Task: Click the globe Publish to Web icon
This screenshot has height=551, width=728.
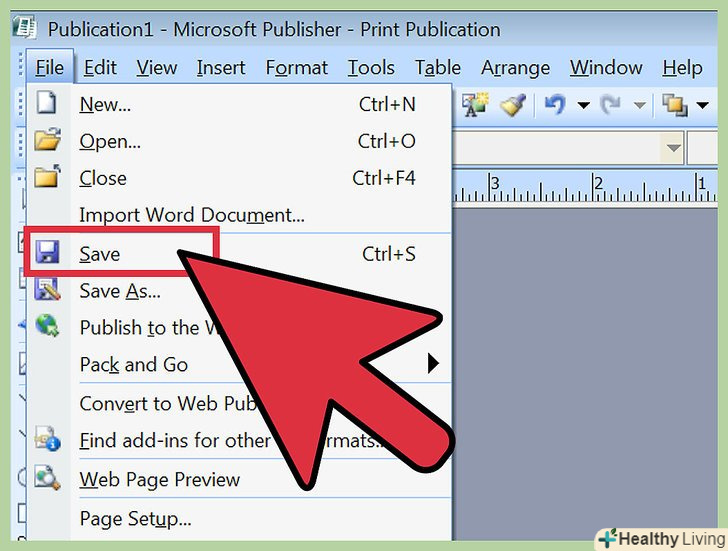Action: [x=47, y=325]
